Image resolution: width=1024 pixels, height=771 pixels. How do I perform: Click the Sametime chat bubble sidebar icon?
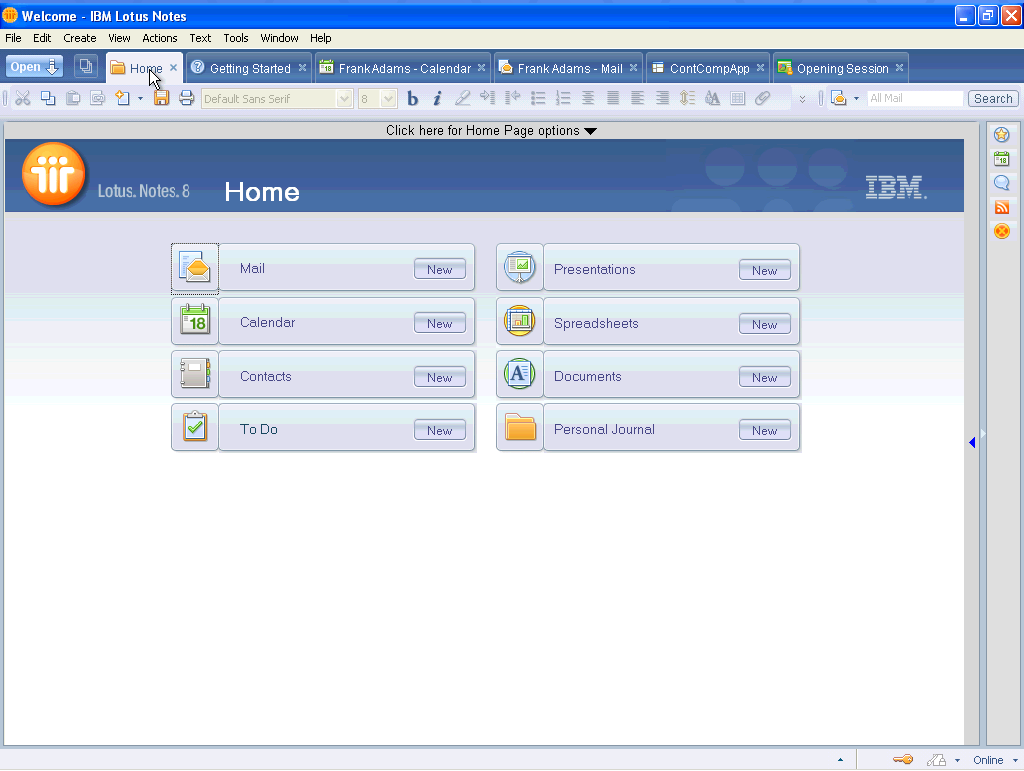click(1001, 183)
